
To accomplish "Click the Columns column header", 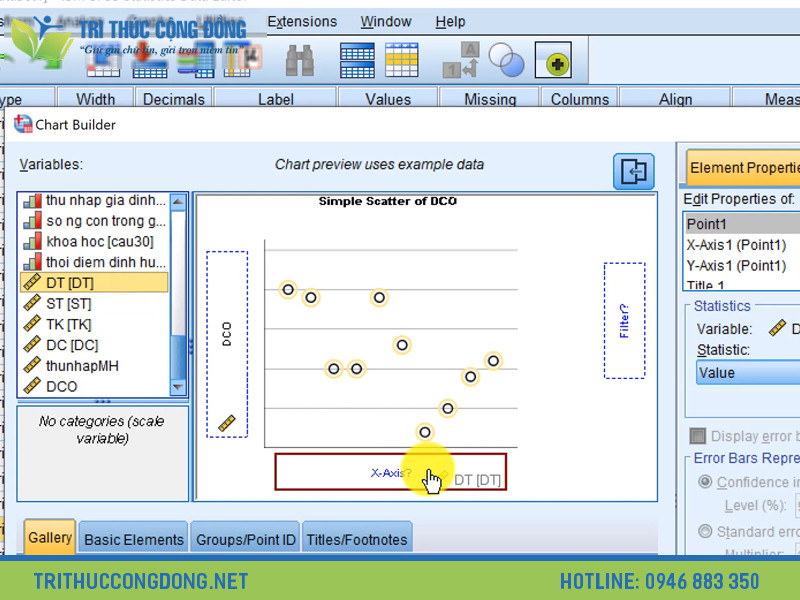I will click(580, 98).
